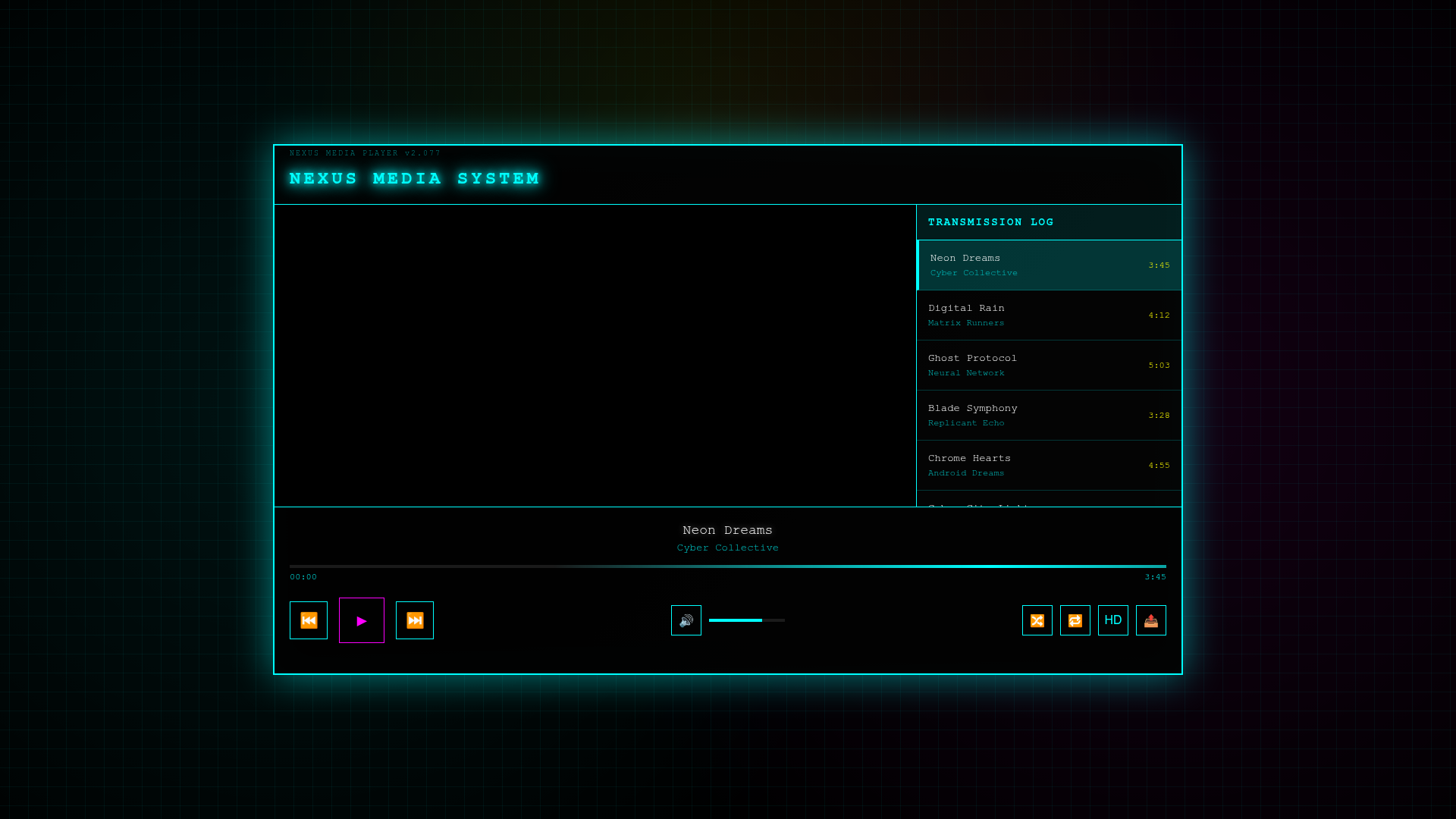Mute audio with speaker icon

pos(686,620)
